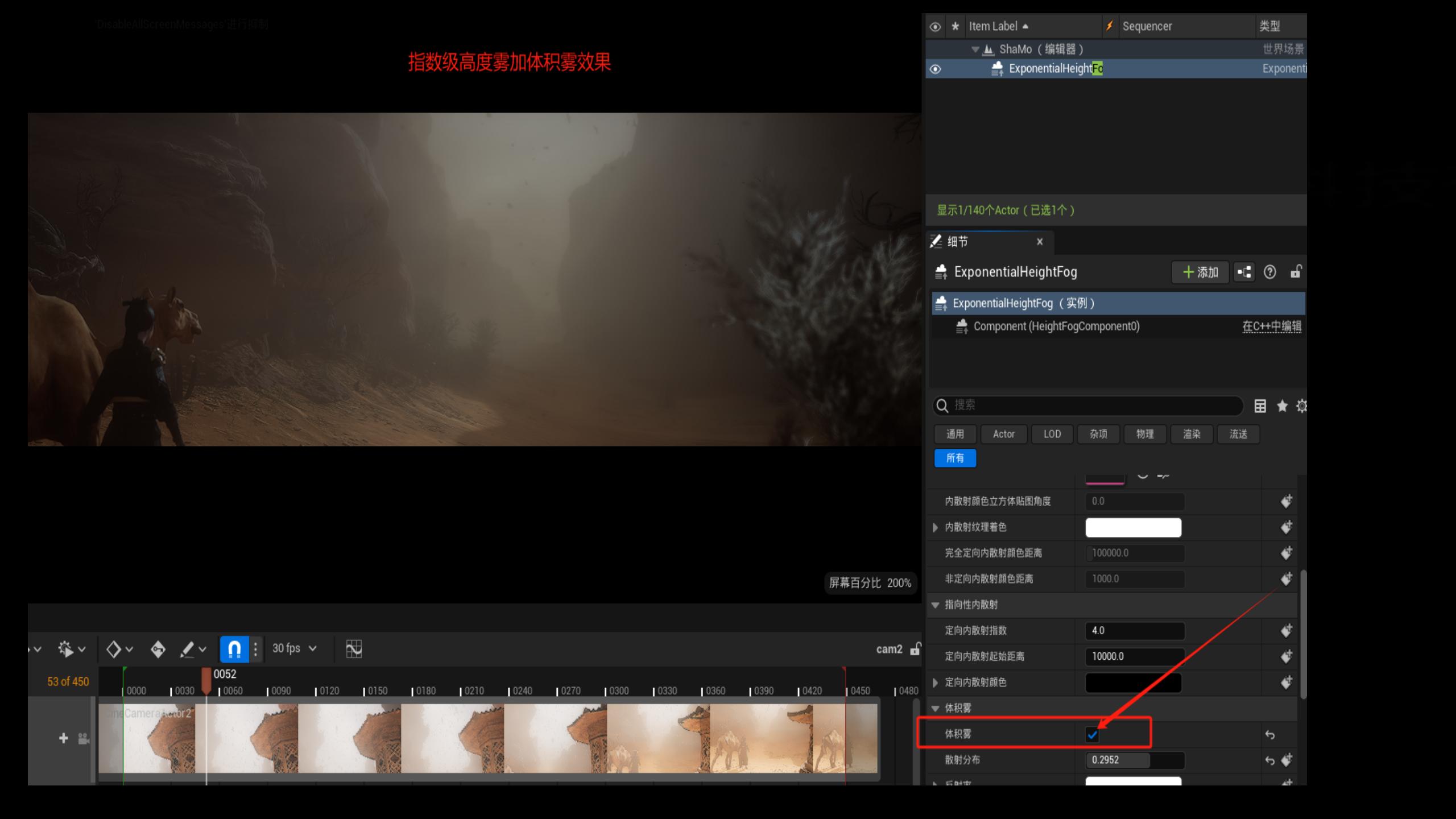
Task: Click the blueprint hierarchy icon next to 添加
Action: pos(1244,272)
